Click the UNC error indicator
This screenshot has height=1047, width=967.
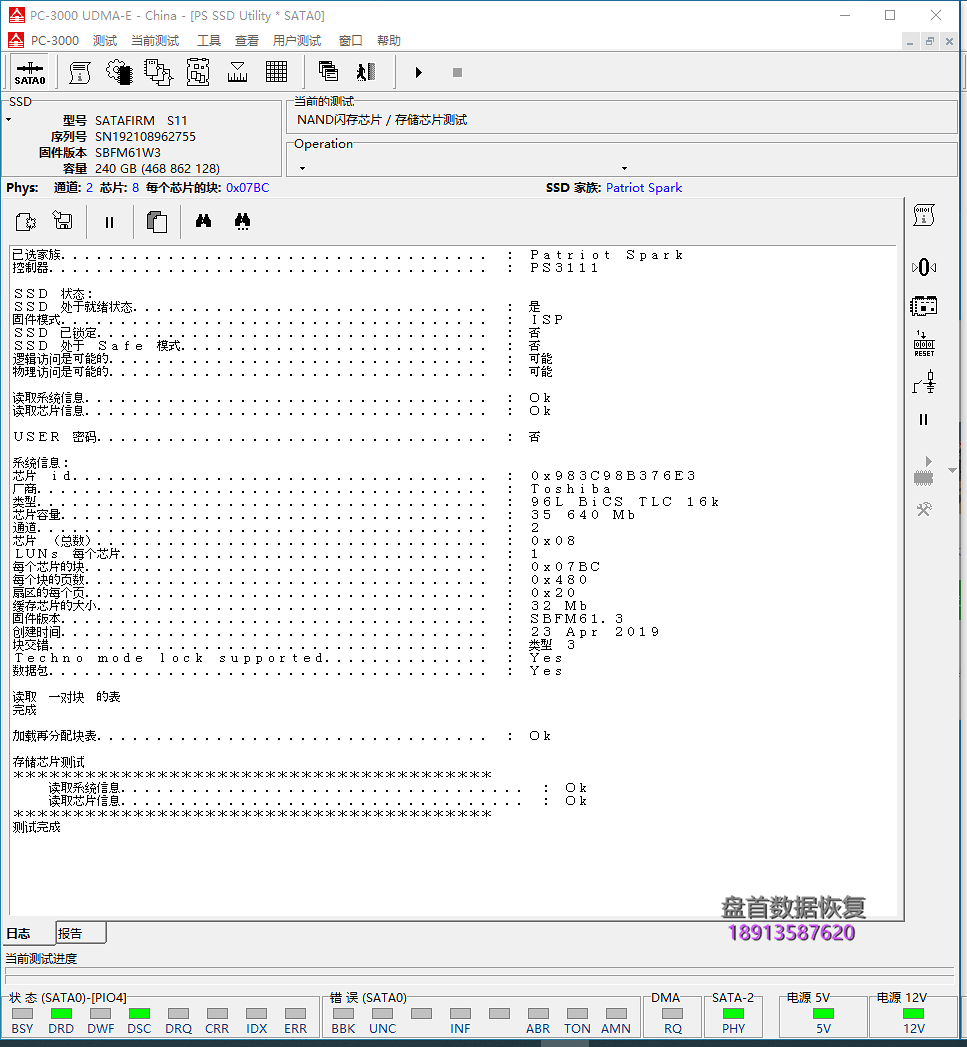383,1014
